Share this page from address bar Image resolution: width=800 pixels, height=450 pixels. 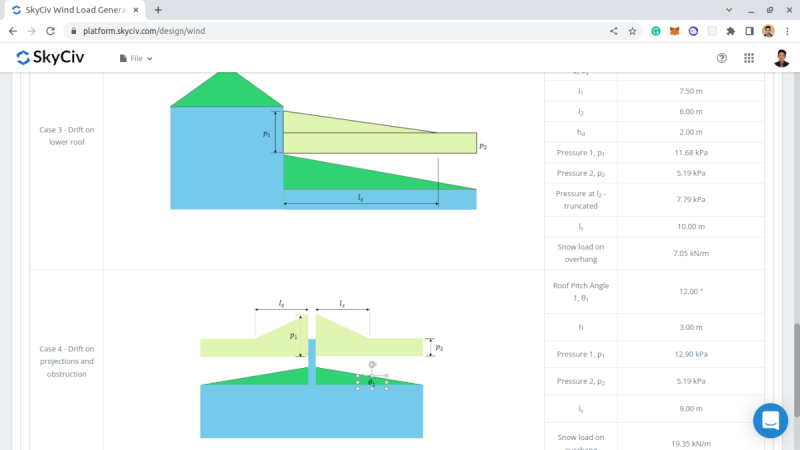pyautogui.click(x=613, y=31)
